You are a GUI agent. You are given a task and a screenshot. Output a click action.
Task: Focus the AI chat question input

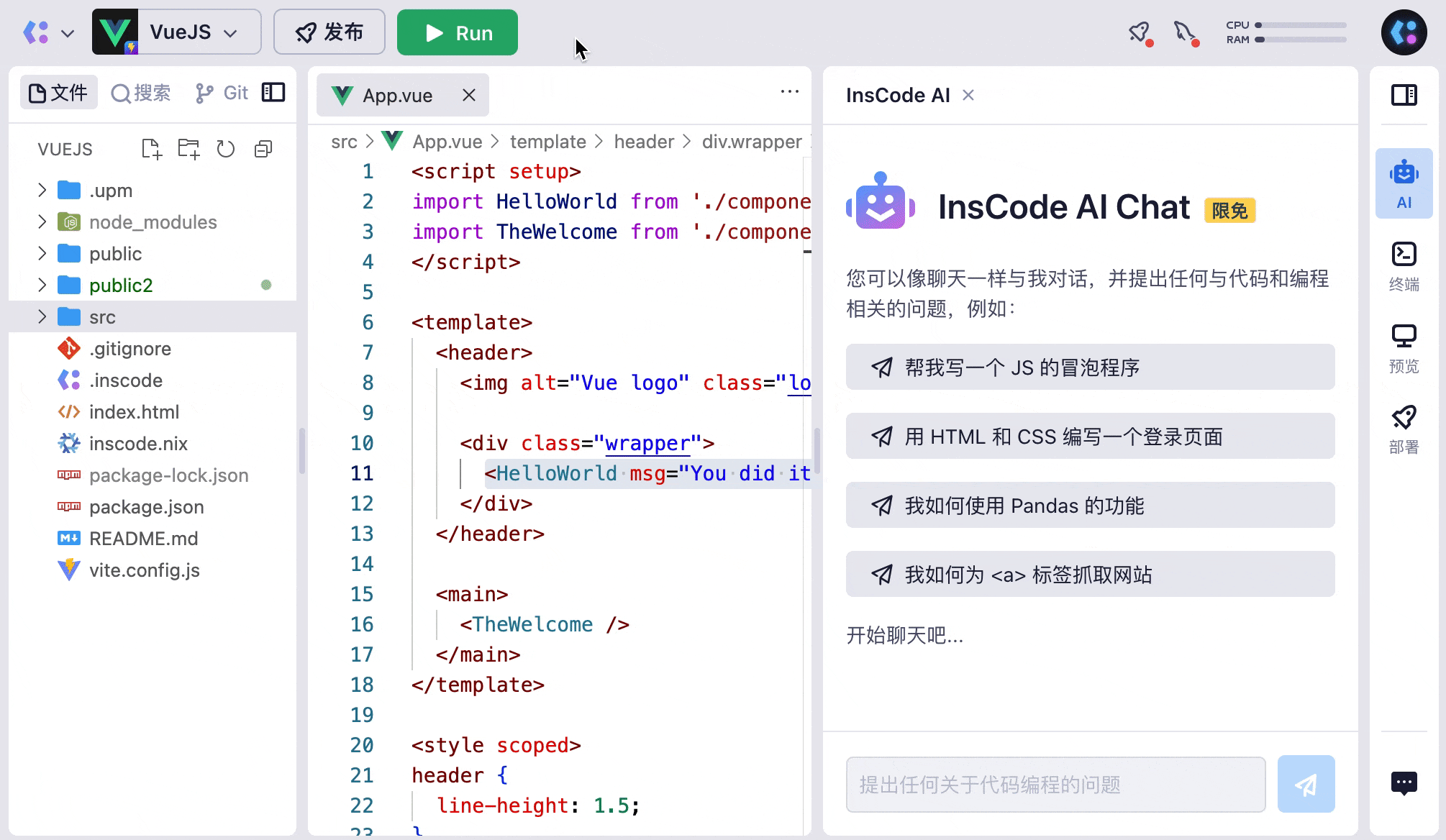click(x=1055, y=785)
